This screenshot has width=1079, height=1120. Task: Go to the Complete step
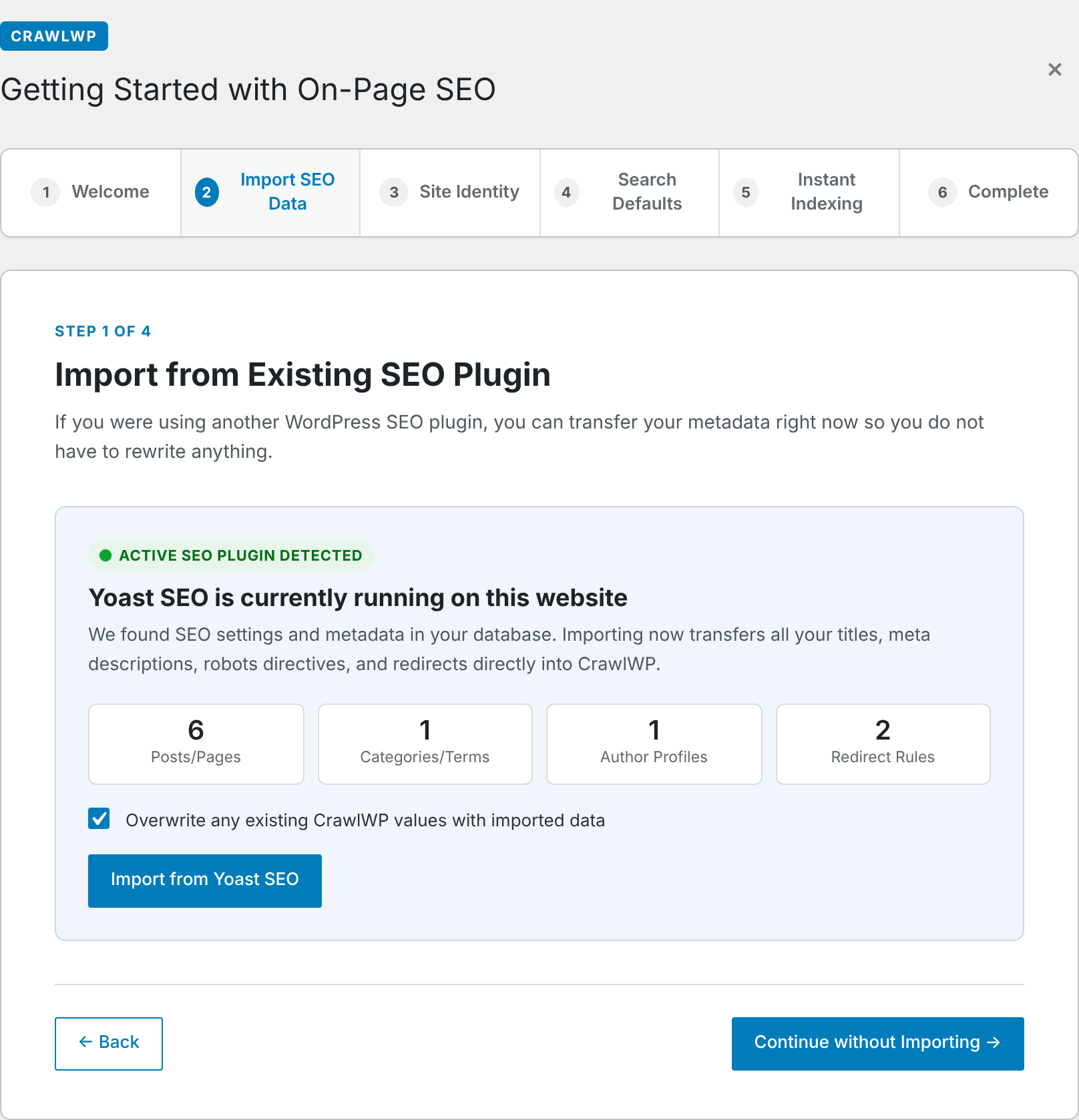tap(989, 192)
